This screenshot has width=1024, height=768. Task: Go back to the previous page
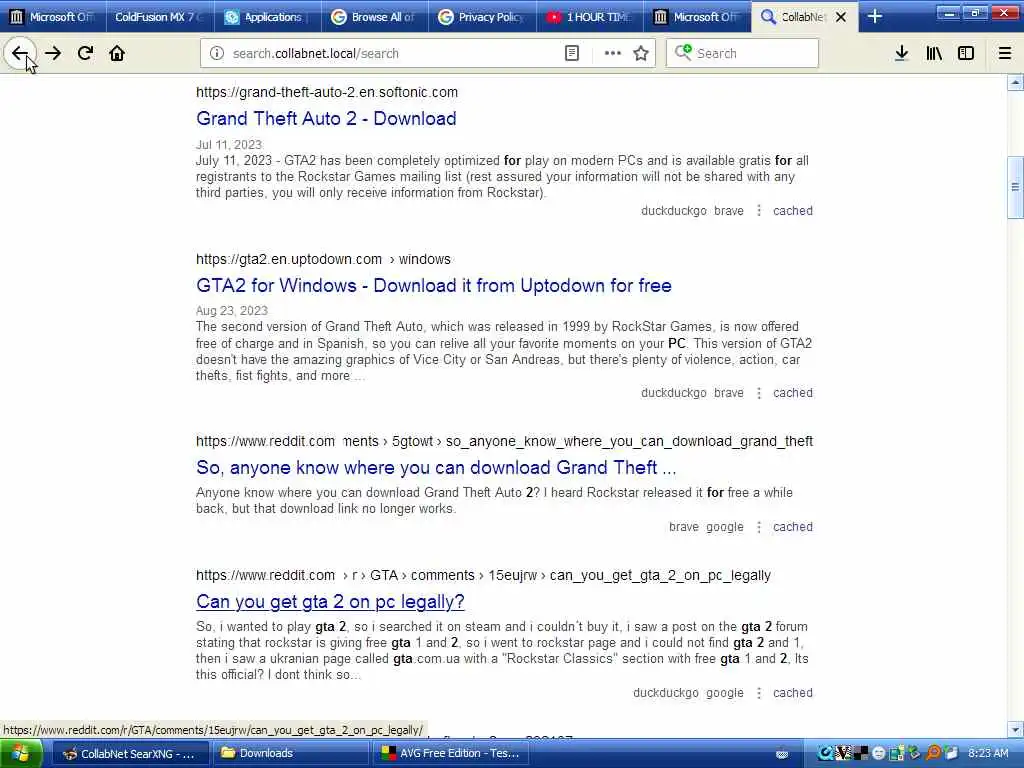[x=20, y=54]
